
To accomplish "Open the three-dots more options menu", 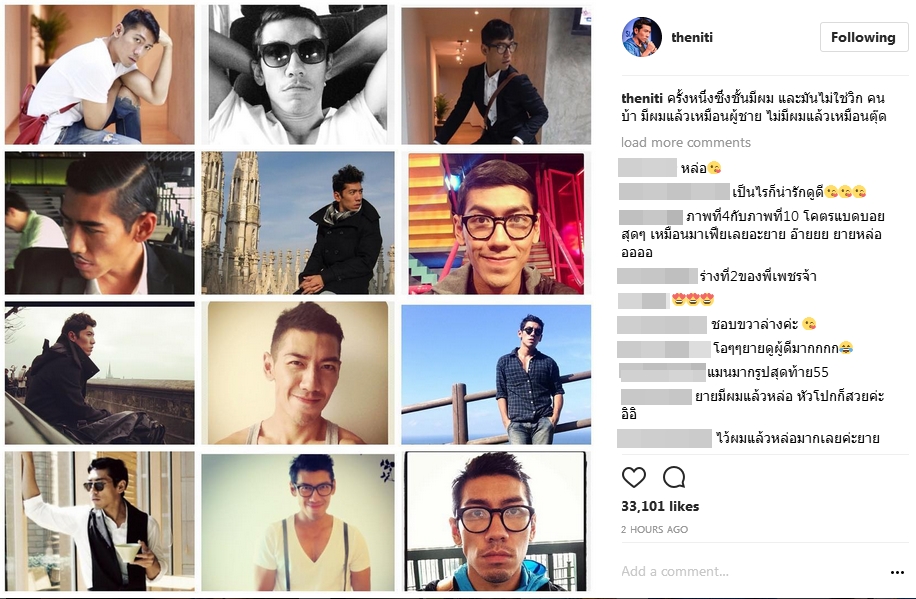I will tap(897, 572).
